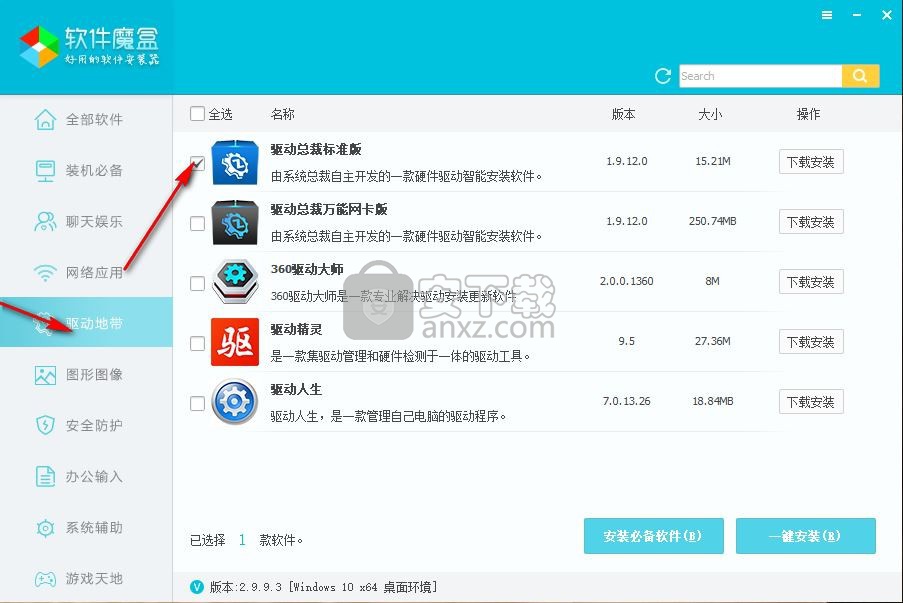Check the 360驱动大师 checkbox

[198, 283]
